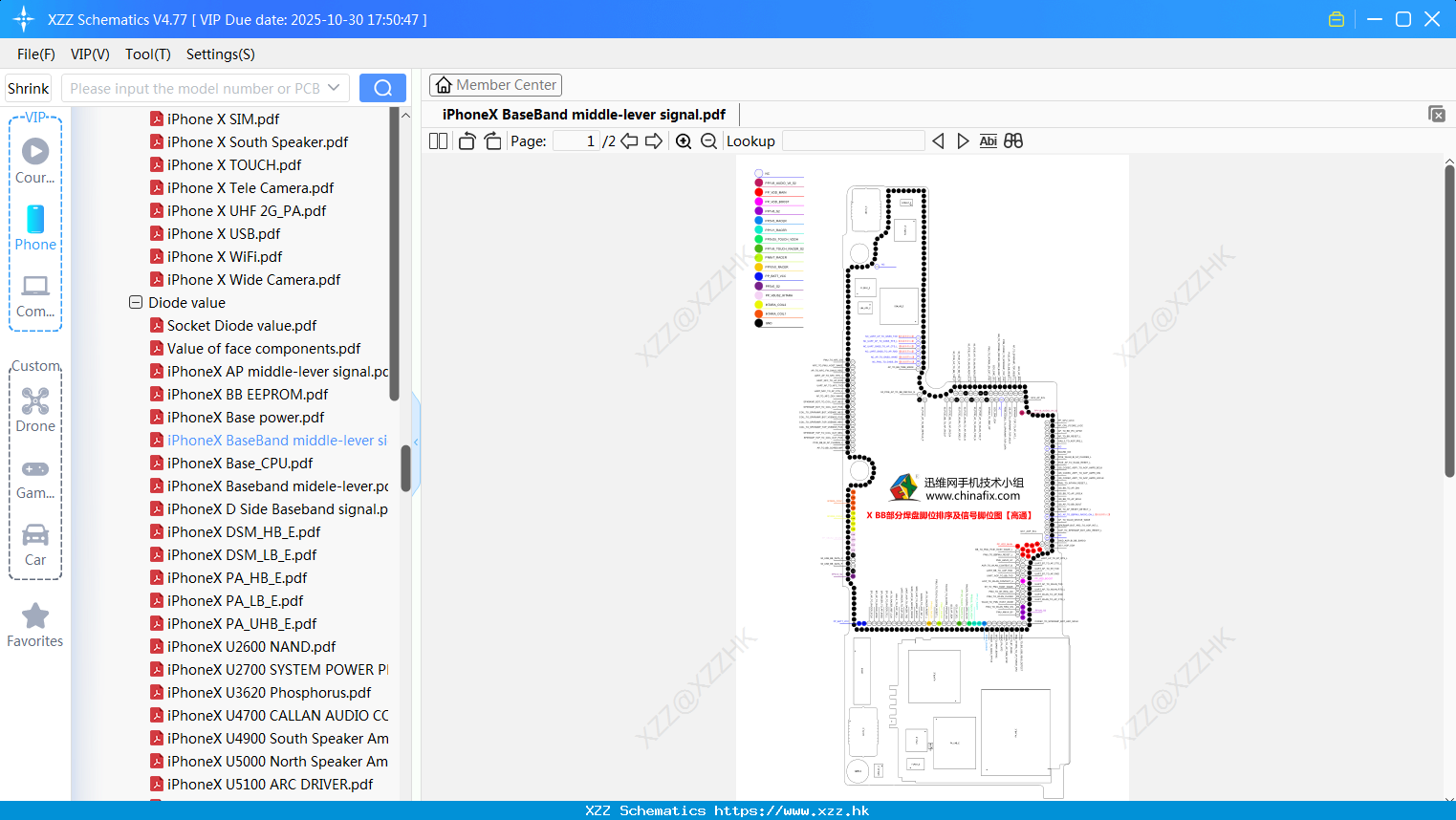Screen dimensions: 1456x820
Task: Open iPhone X WiFi.pdf
Action: pyautogui.click(x=216, y=256)
